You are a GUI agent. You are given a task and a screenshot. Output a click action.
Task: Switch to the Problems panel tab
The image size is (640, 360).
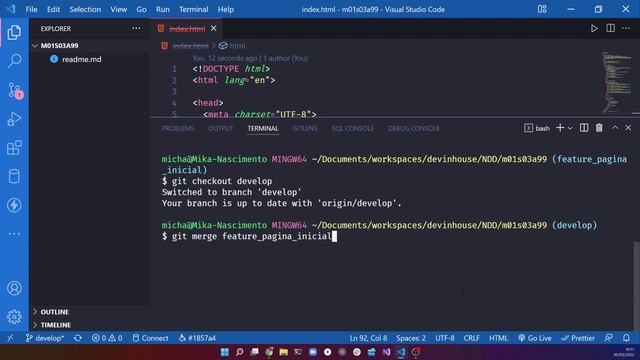coord(178,128)
